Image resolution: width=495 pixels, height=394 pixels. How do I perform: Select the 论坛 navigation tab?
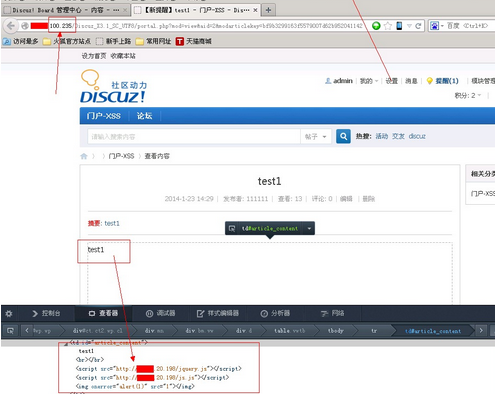coord(144,116)
